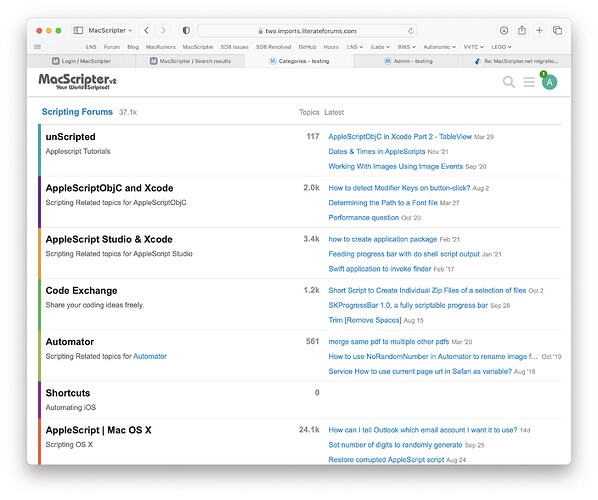Screen dimensions: 598x500
Task: Open AppleScript | Mac OS X category
Action: (98, 430)
